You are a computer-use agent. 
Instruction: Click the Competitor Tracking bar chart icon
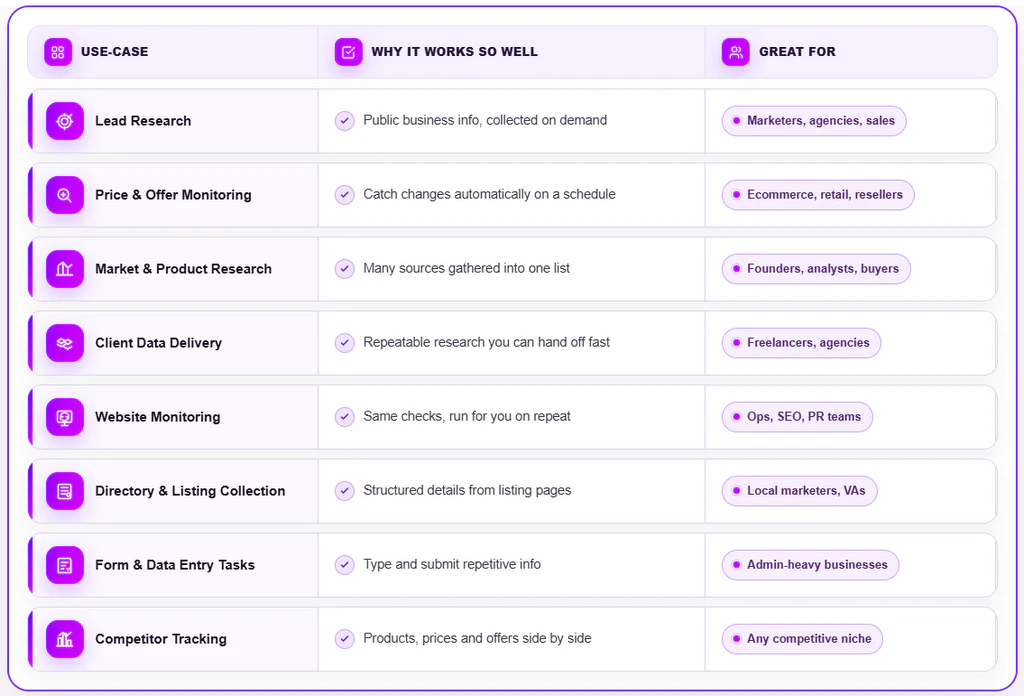click(65, 639)
